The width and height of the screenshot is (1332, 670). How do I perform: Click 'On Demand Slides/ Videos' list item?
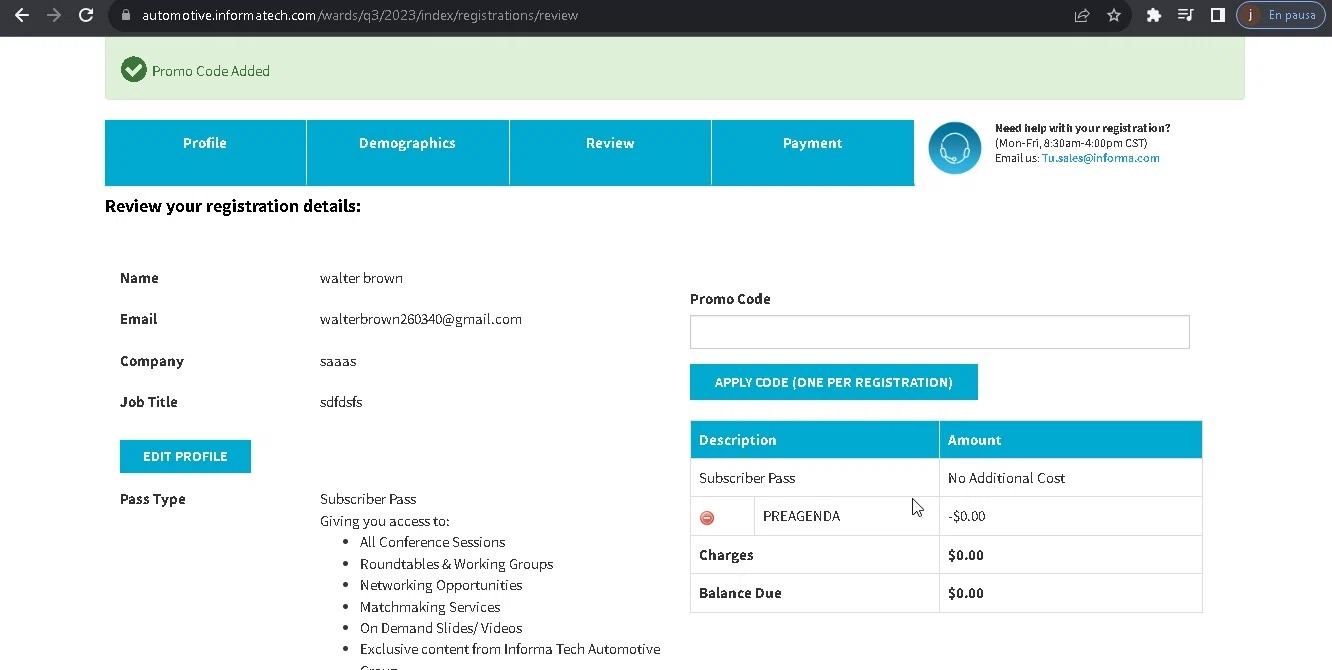(x=441, y=628)
